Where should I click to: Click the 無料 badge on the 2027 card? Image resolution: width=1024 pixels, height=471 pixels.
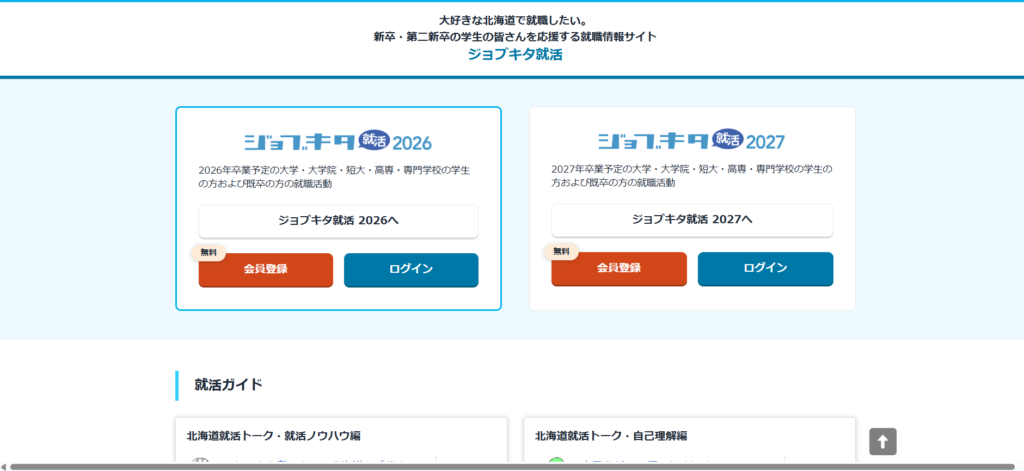tap(561, 251)
